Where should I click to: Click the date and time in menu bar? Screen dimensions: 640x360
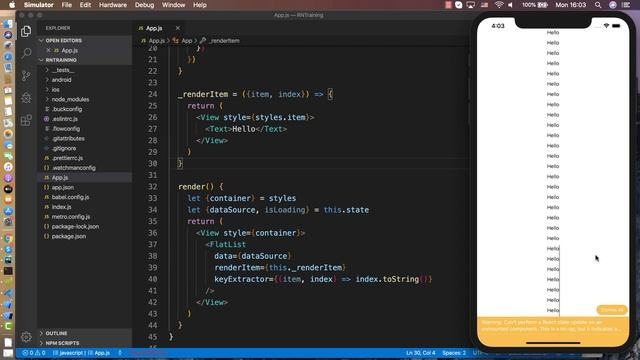click(570, 5)
